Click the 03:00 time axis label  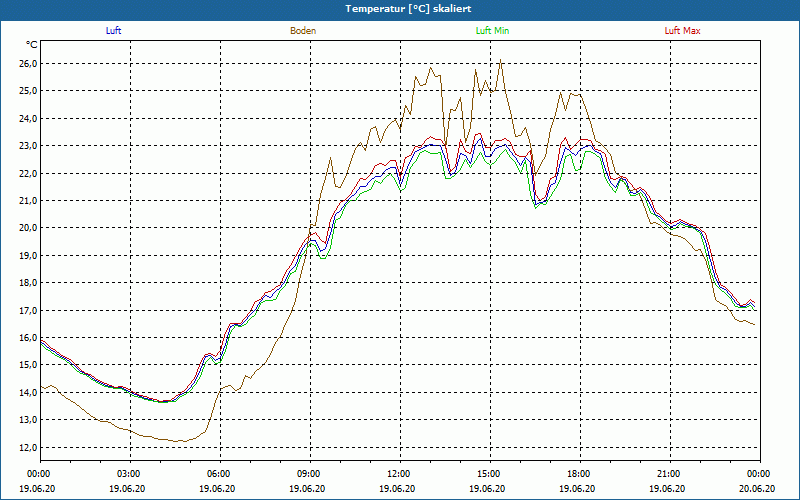[x=130, y=474]
